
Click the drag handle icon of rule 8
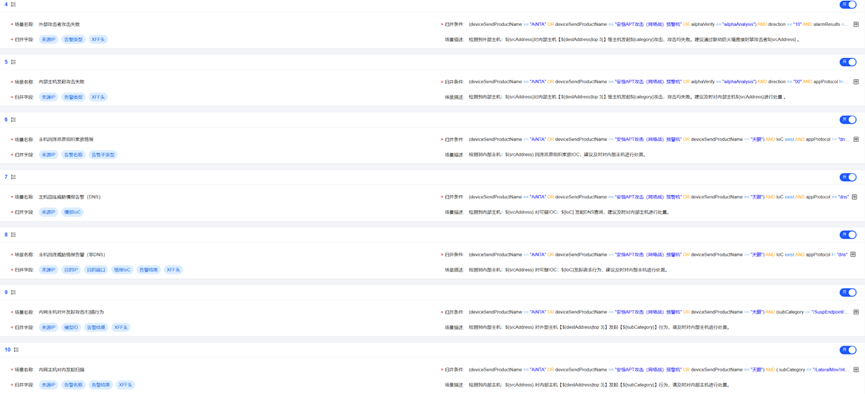point(13,235)
